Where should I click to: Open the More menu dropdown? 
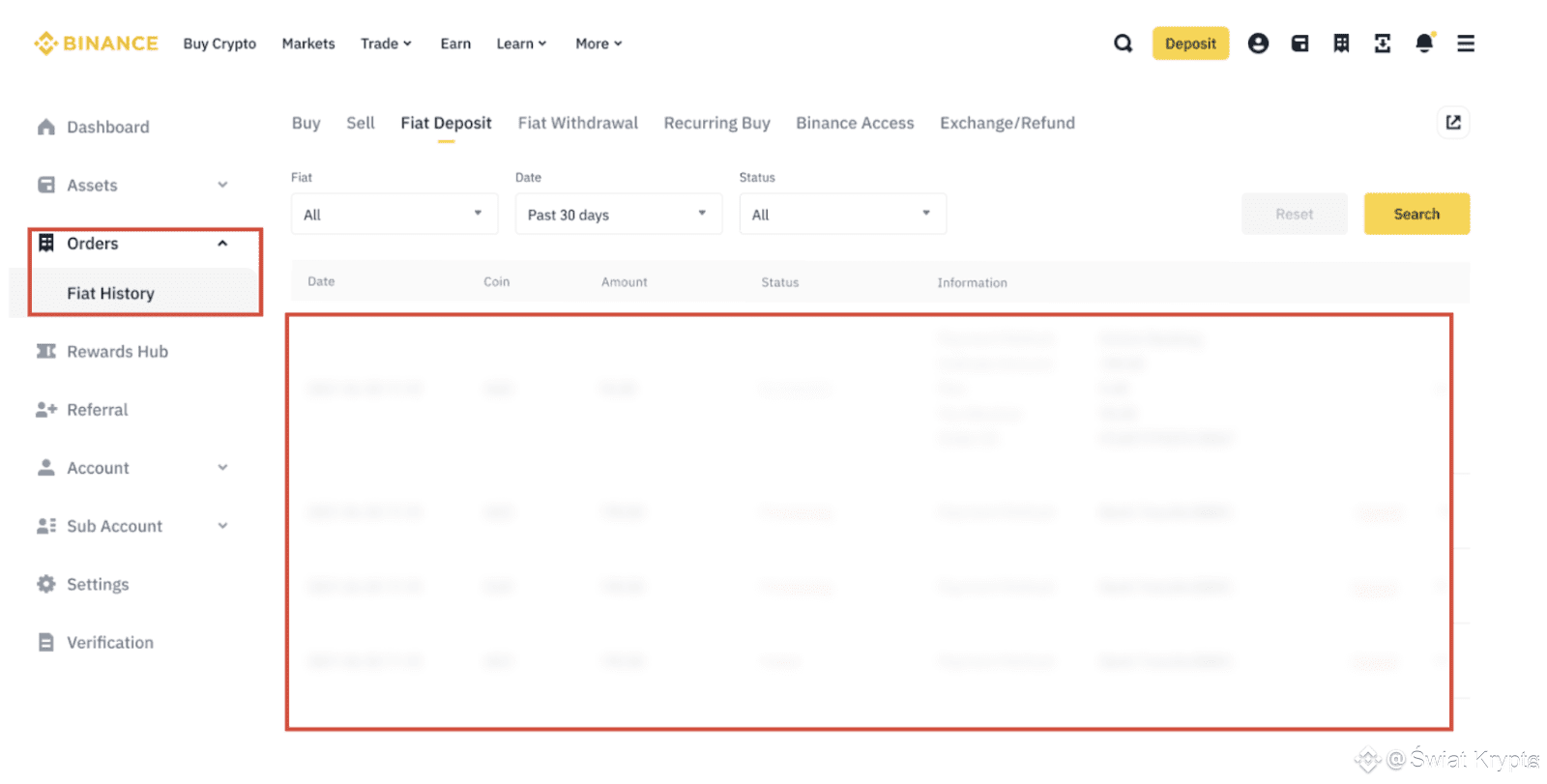tap(598, 44)
